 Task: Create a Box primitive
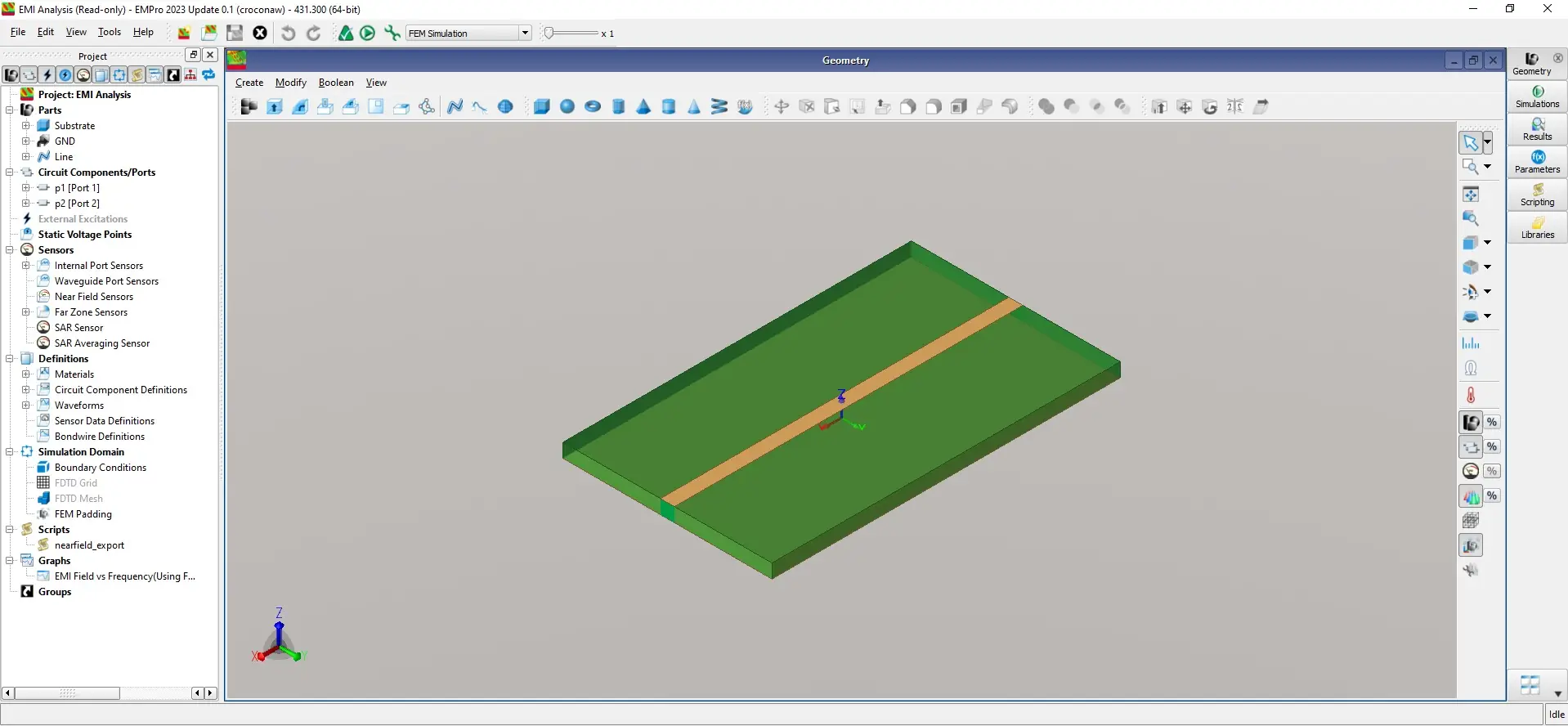(542, 106)
